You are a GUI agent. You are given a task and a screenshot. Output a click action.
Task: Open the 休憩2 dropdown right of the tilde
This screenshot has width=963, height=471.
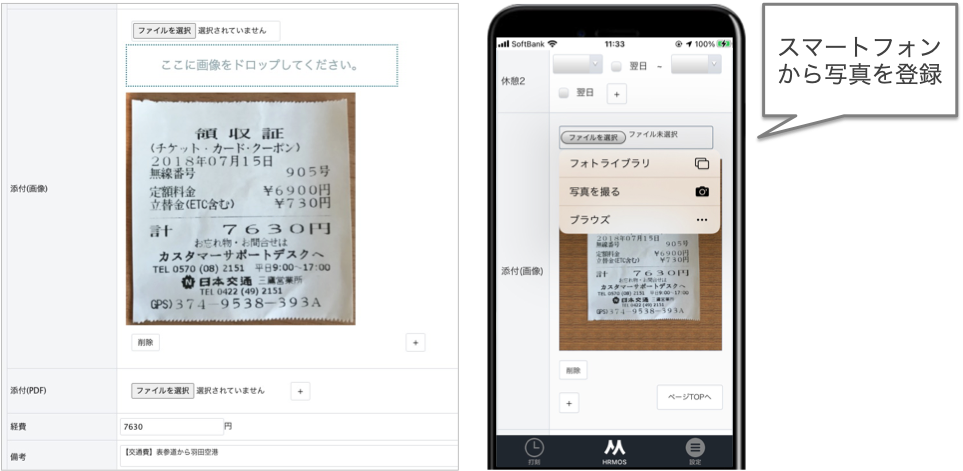pyautogui.click(x=696, y=63)
